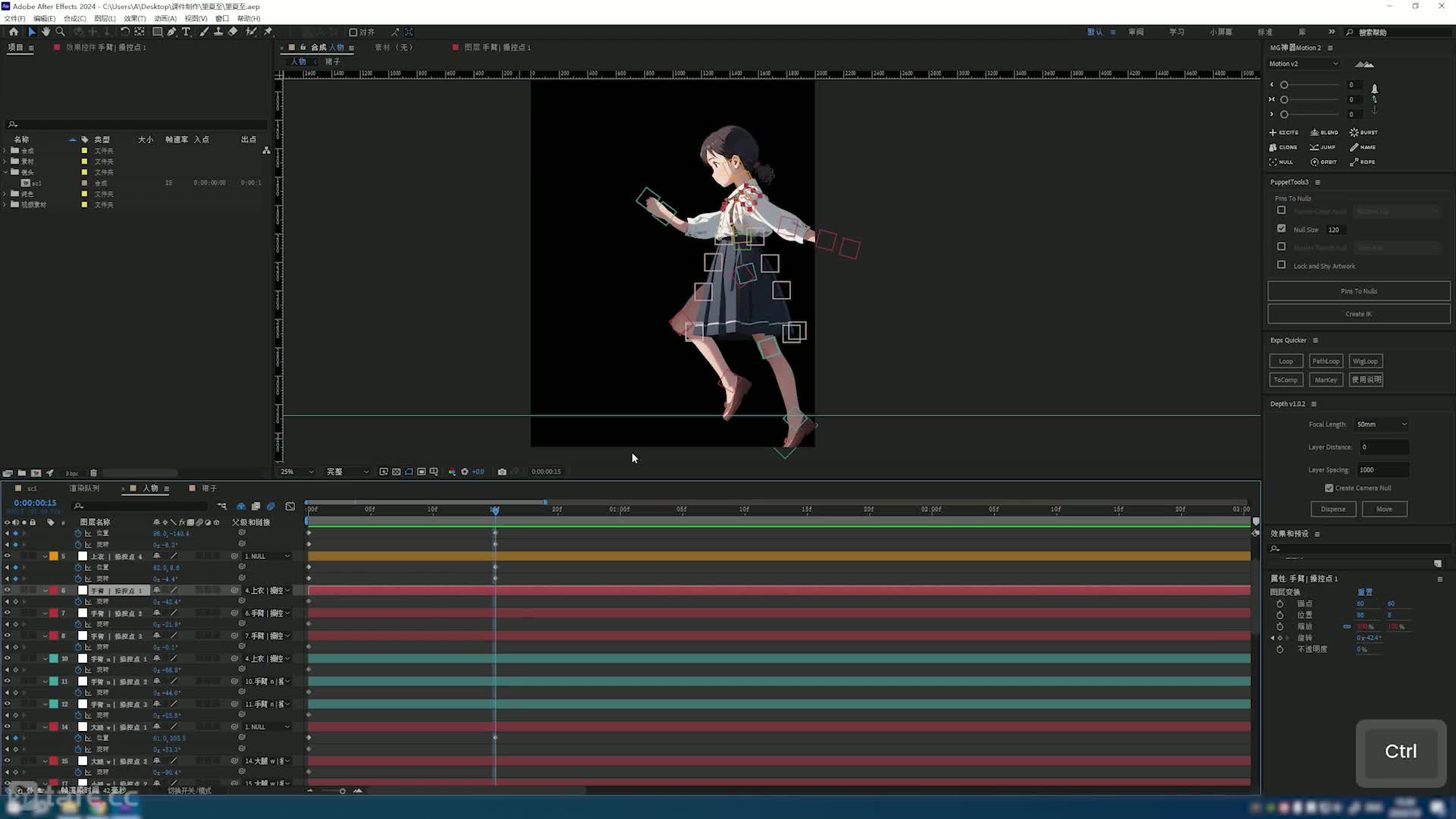1456x819 pixels.
Task: Select the Selection arrow tool
Action: click(x=31, y=32)
